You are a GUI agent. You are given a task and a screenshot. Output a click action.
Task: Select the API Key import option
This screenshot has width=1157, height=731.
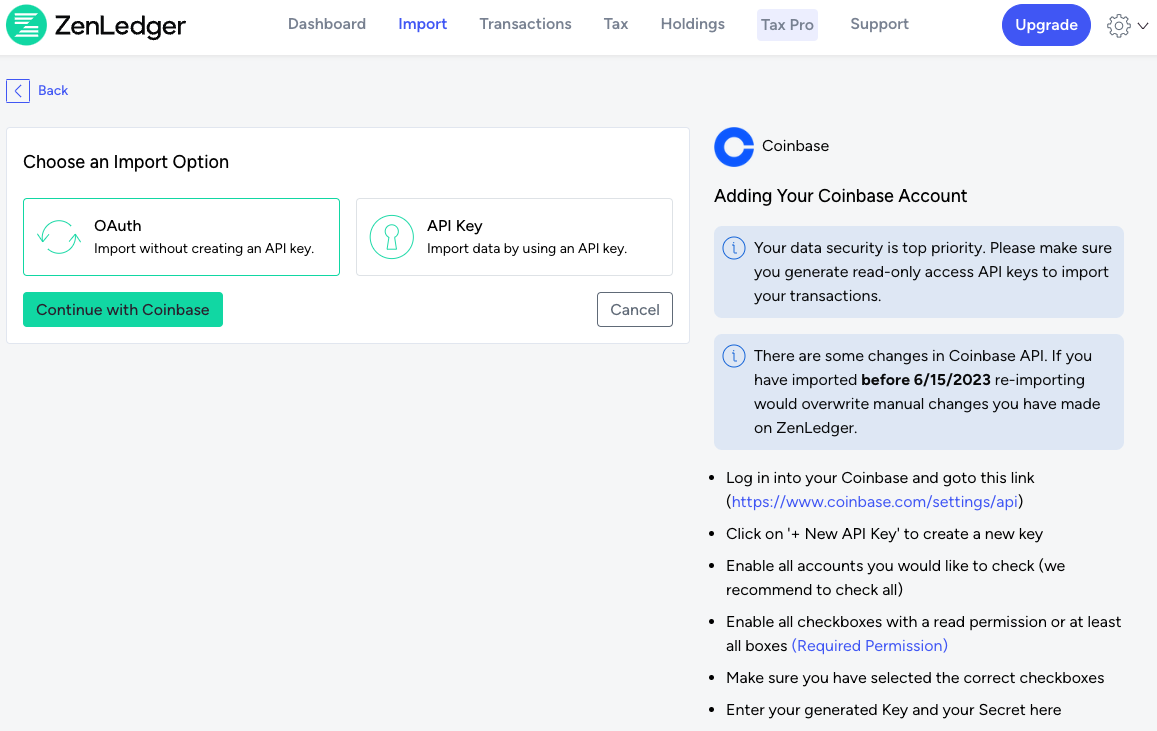click(514, 237)
